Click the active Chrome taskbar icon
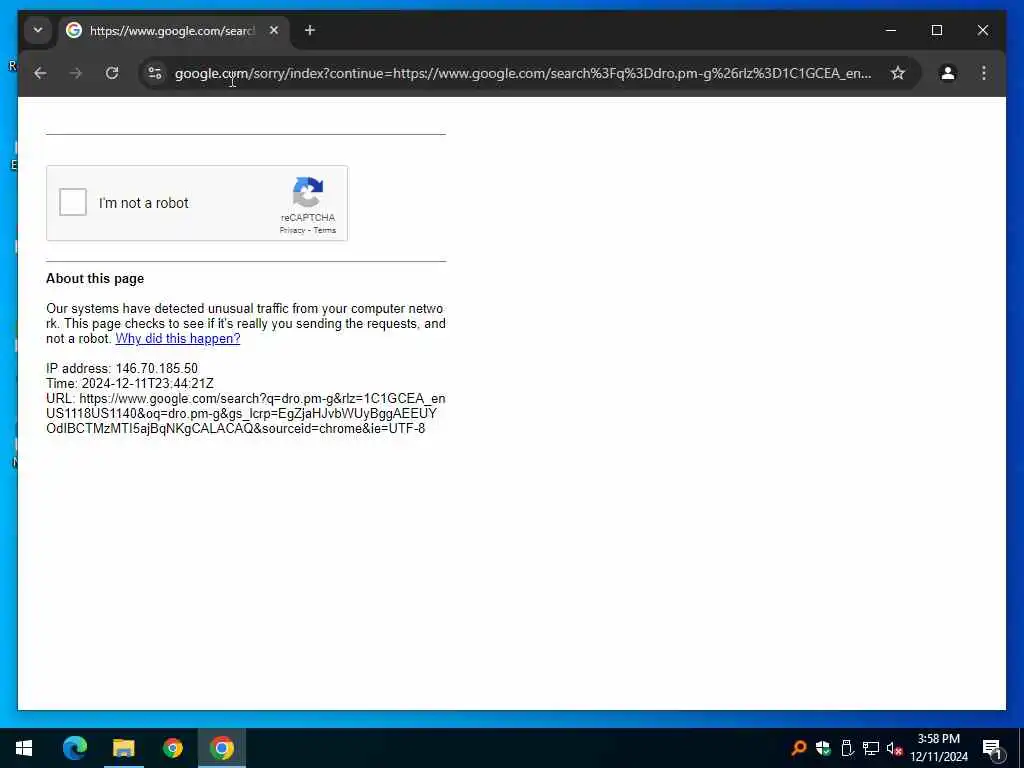The image size is (1024, 768). point(221,748)
